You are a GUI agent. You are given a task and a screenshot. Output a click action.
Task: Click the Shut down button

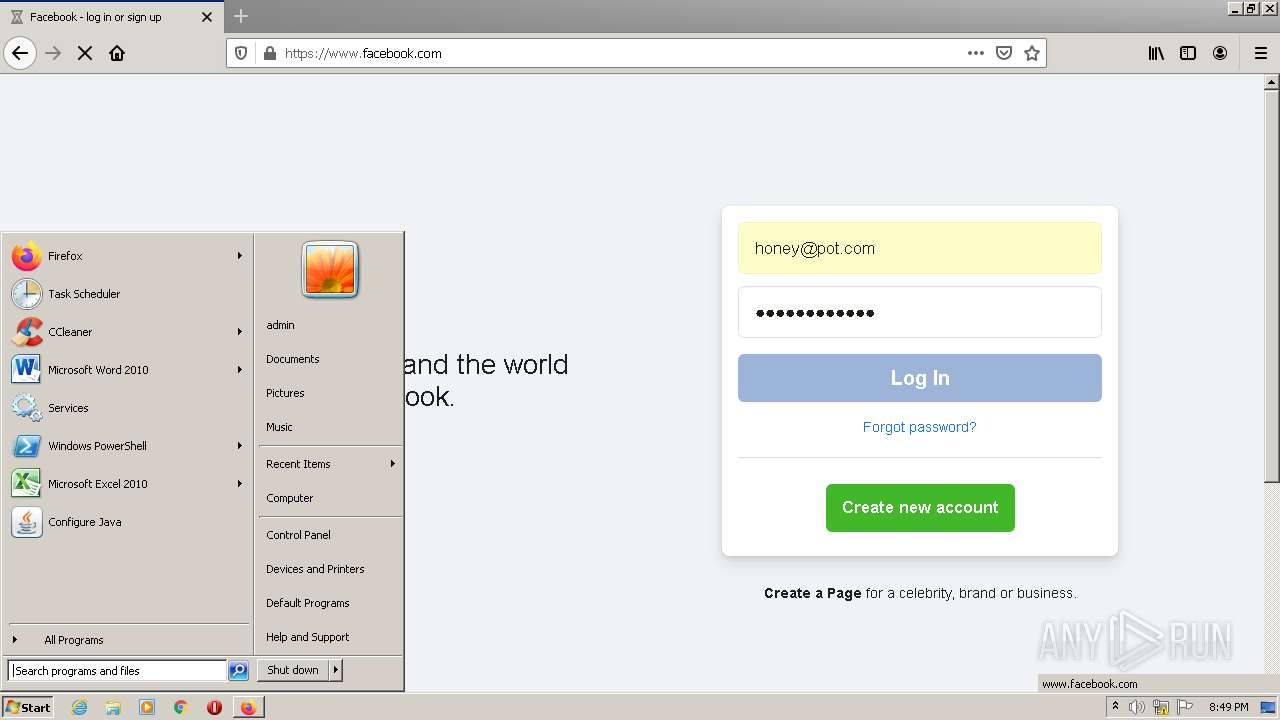point(293,670)
